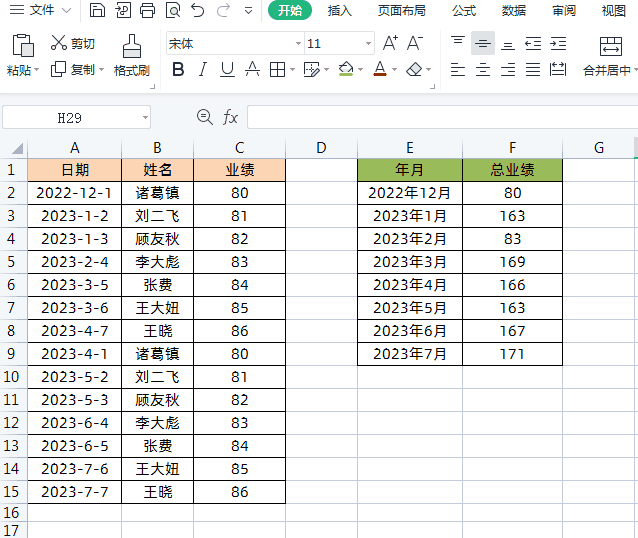Click the Copy icon
The image size is (638, 538).
tap(58, 69)
